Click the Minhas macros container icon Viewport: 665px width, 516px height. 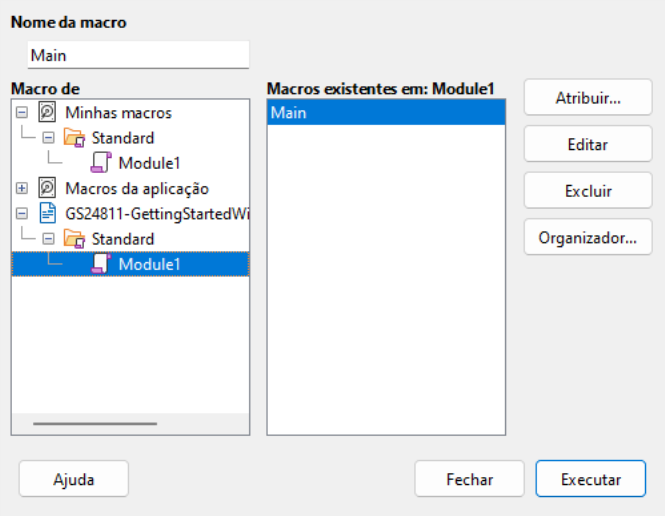(x=47, y=112)
